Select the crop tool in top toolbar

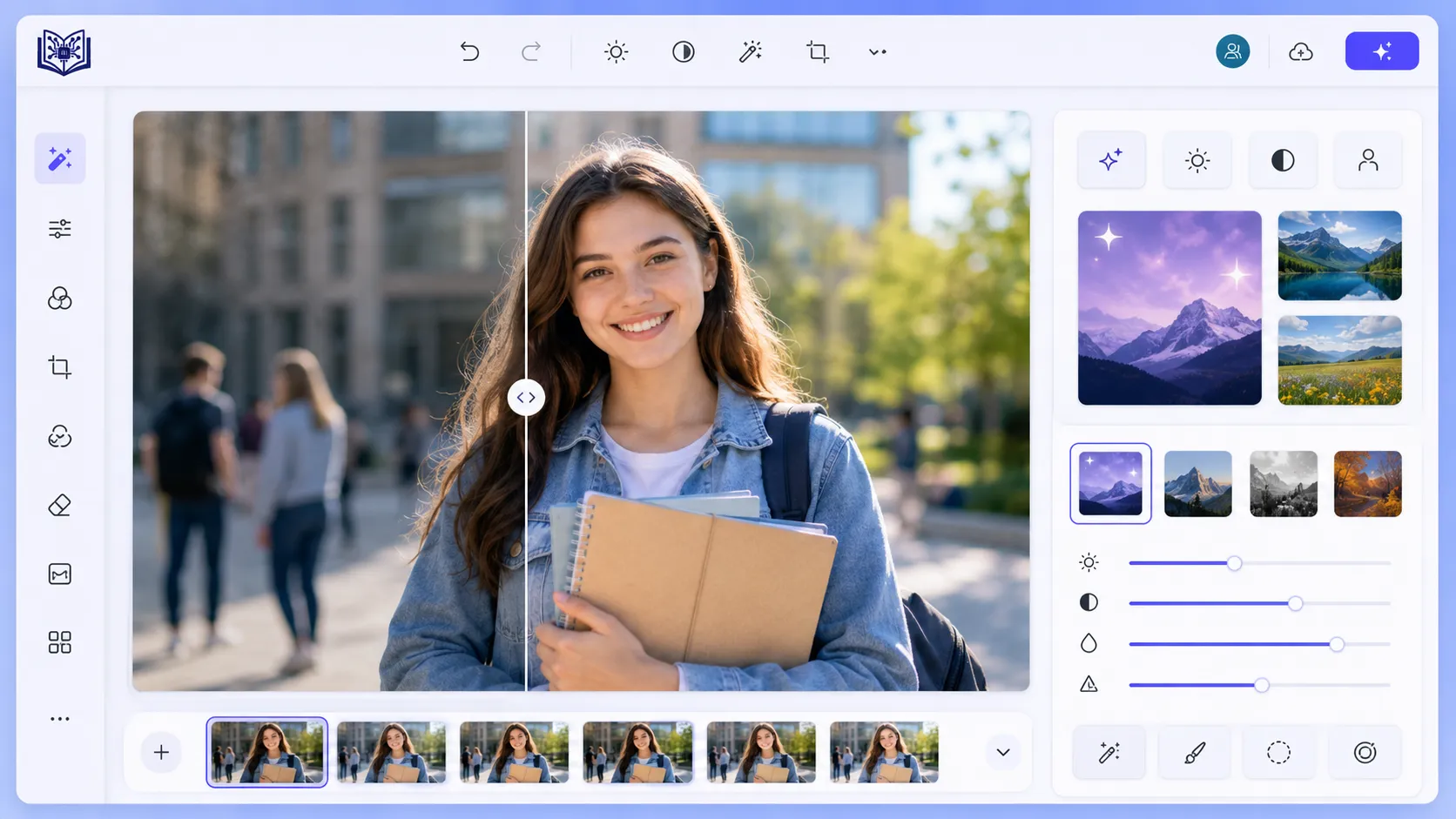tap(818, 52)
